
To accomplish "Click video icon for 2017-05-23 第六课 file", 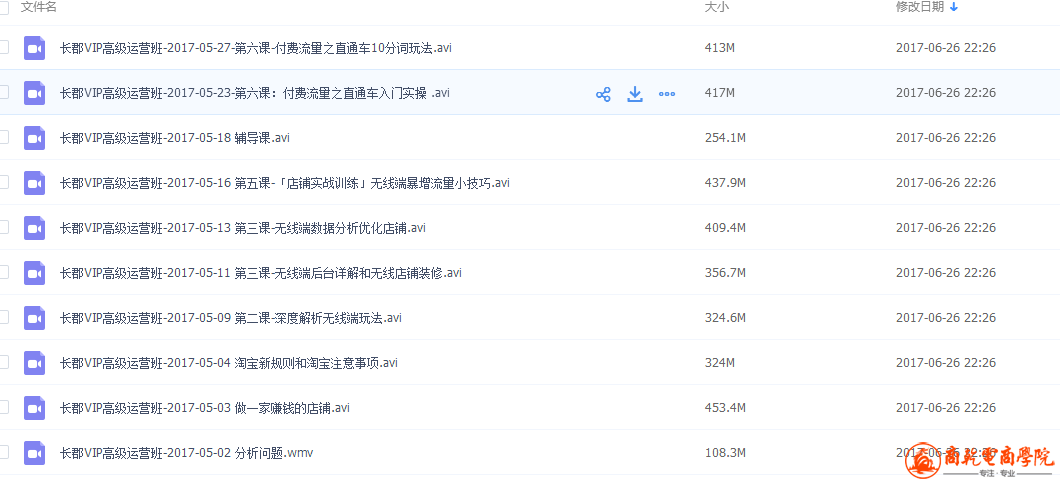I will (x=34, y=93).
